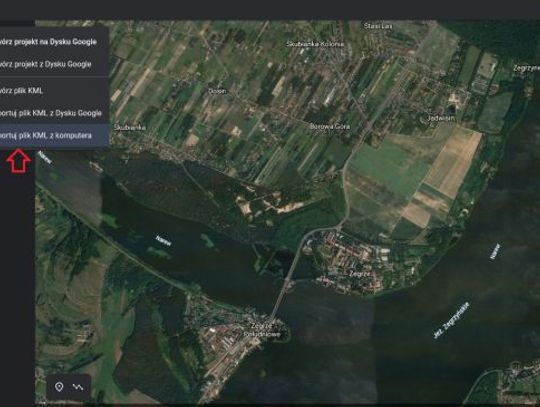The width and height of the screenshot is (540, 407).
Task: Click the 'Zegrze' town label
Action: pos(360,274)
